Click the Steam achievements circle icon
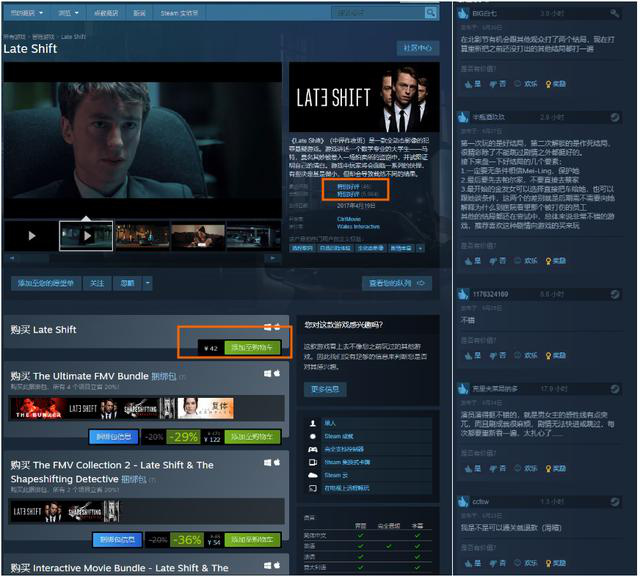 coord(313,436)
